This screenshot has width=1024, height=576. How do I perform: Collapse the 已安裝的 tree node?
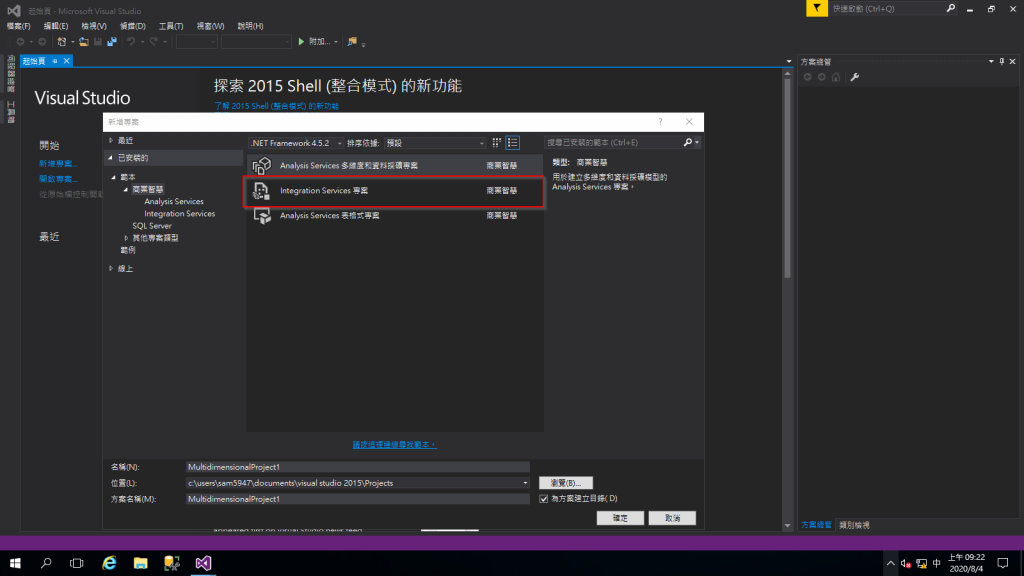(x=110, y=158)
